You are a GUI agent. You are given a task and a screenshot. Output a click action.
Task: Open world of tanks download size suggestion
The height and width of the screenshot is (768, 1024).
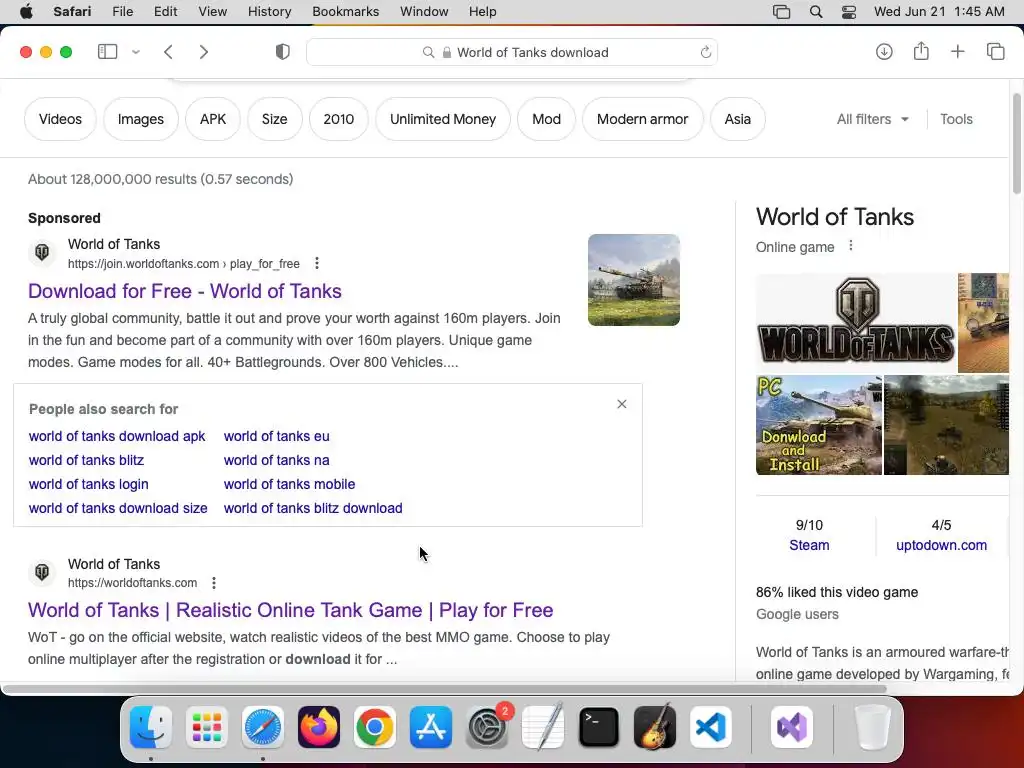118,508
